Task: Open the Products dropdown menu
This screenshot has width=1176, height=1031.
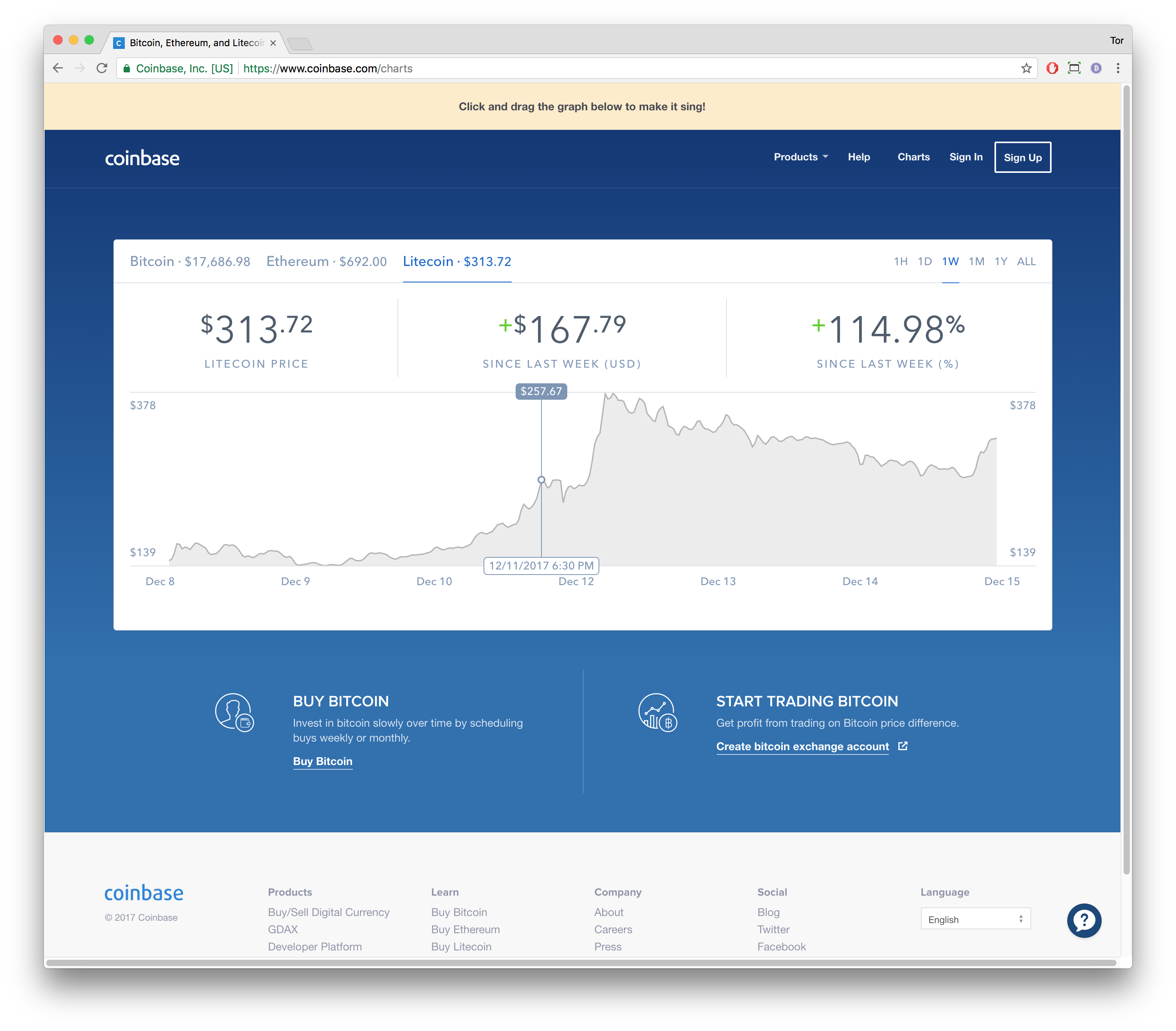Action: click(x=800, y=156)
